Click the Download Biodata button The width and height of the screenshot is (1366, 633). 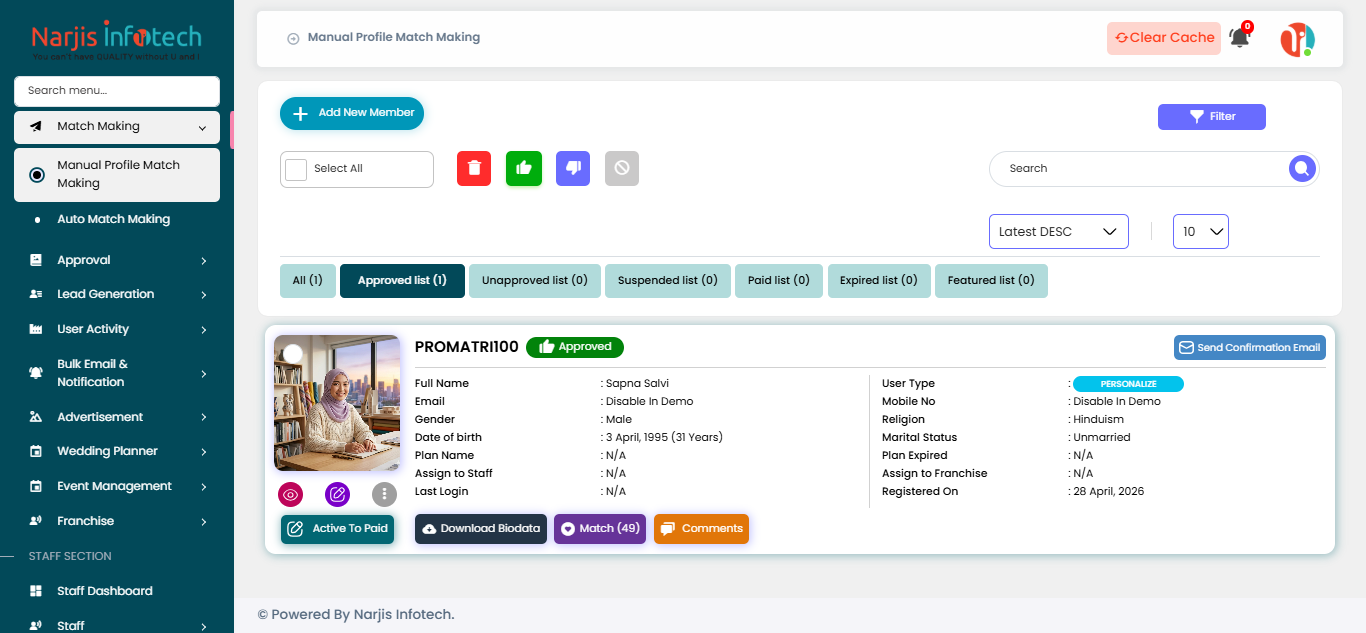pyautogui.click(x=481, y=529)
